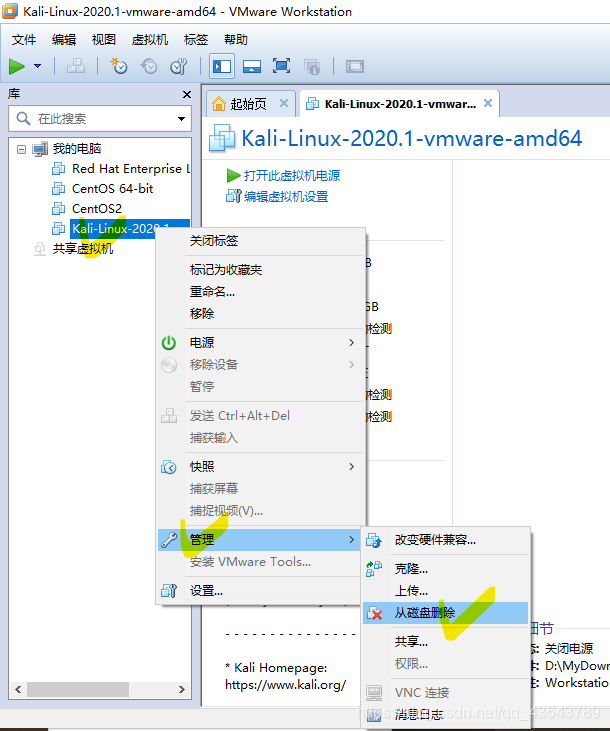Screen dimensions: 610x731
Task: Open the 标签 menu
Action: (196, 40)
